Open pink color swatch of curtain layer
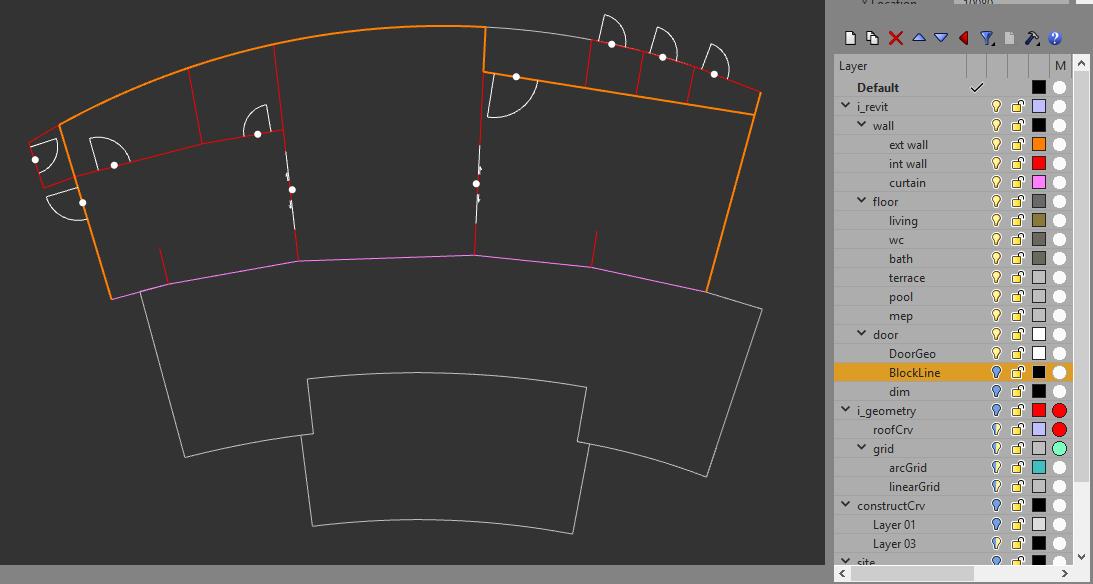This screenshot has height=584, width=1093. (x=1039, y=183)
